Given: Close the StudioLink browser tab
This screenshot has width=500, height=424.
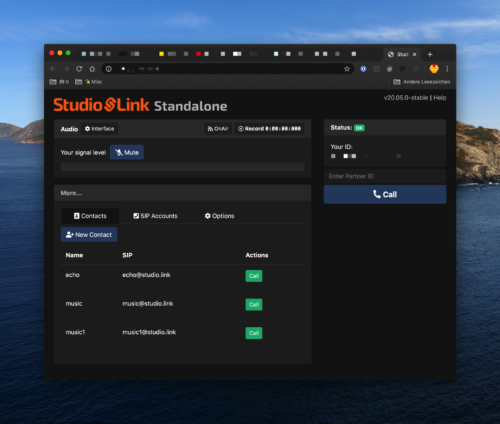Looking at the screenshot, I should pos(414,54).
